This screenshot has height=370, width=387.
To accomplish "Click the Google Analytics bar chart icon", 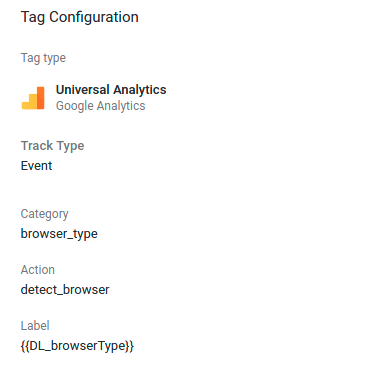I will click(x=33, y=98).
